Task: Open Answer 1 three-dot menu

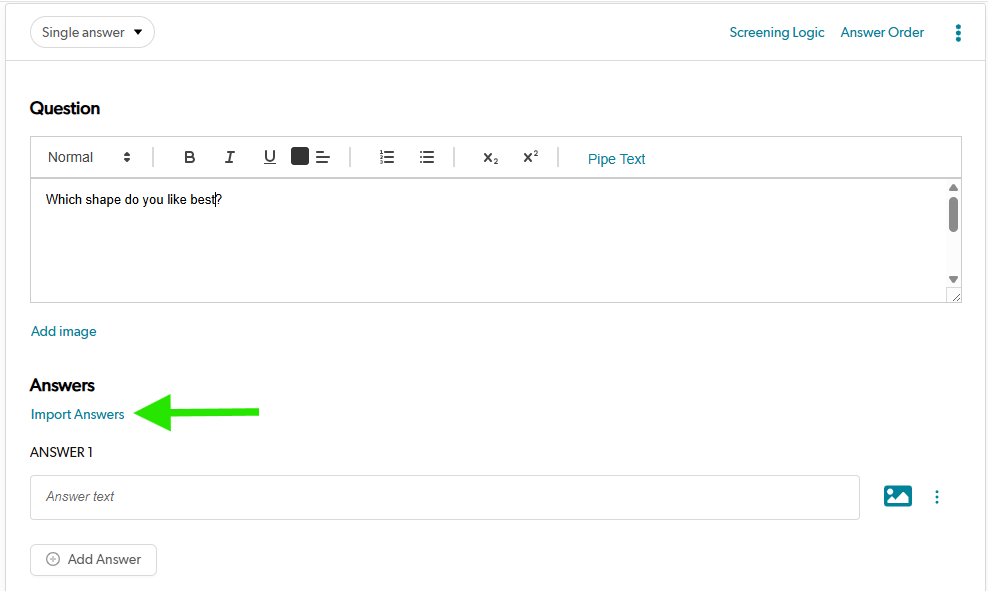Action: pos(937,497)
